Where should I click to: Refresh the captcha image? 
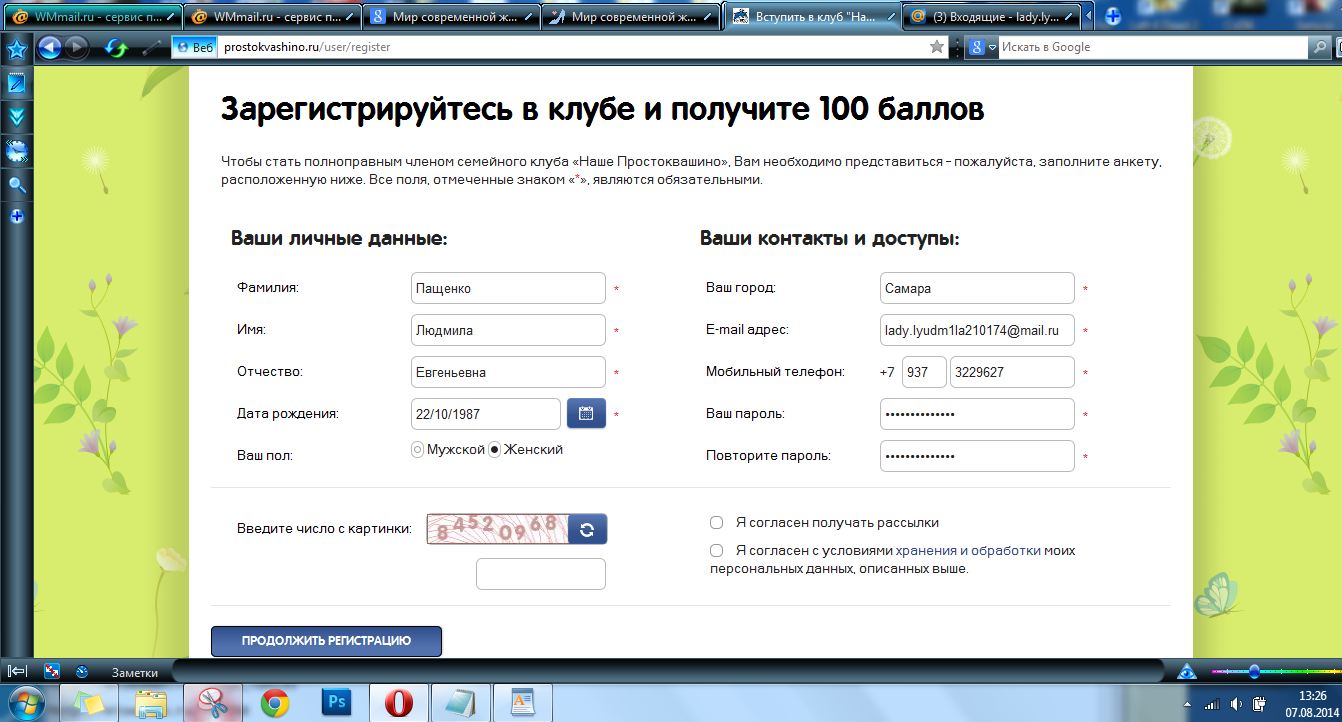coord(587,529)
